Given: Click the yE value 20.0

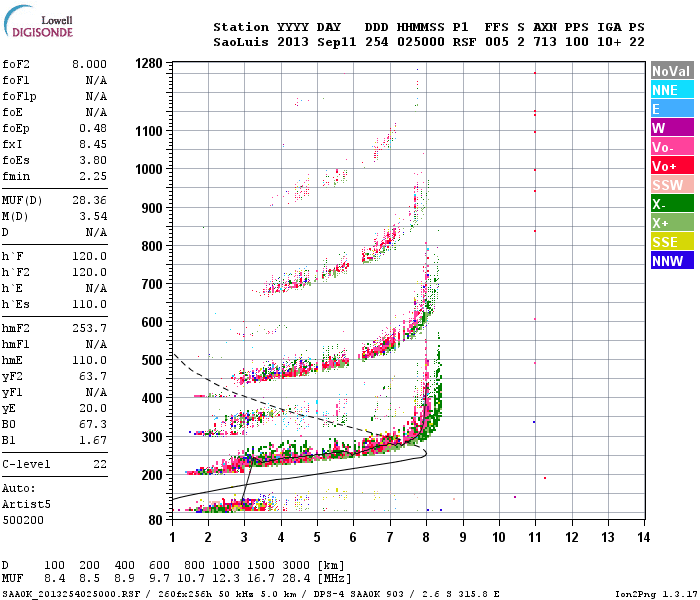Looking at the screenshot, I should point(93,408).
